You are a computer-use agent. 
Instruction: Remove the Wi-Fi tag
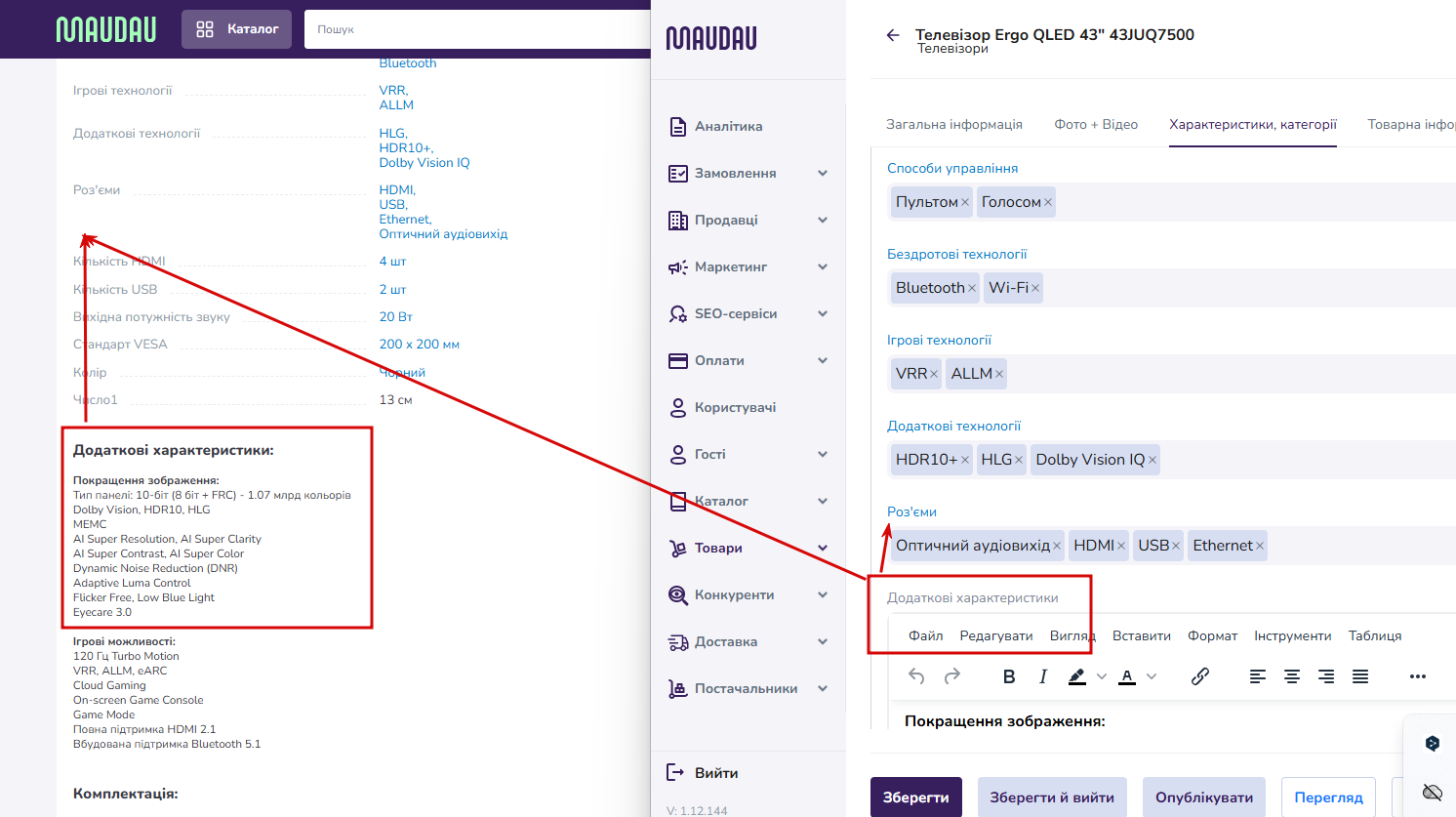1035,289
